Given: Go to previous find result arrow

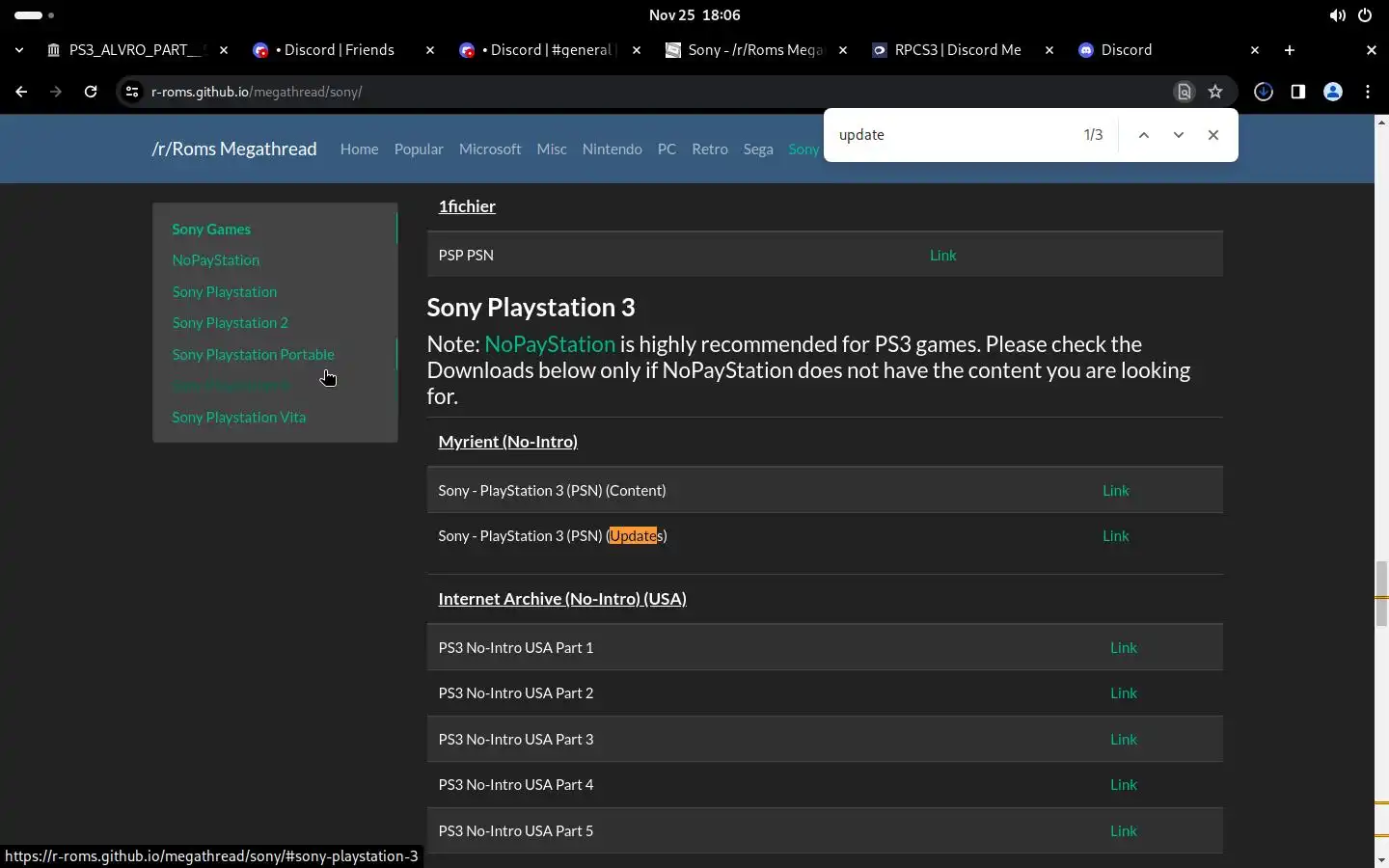Looking at the screenshot, I should [1144, 135].
